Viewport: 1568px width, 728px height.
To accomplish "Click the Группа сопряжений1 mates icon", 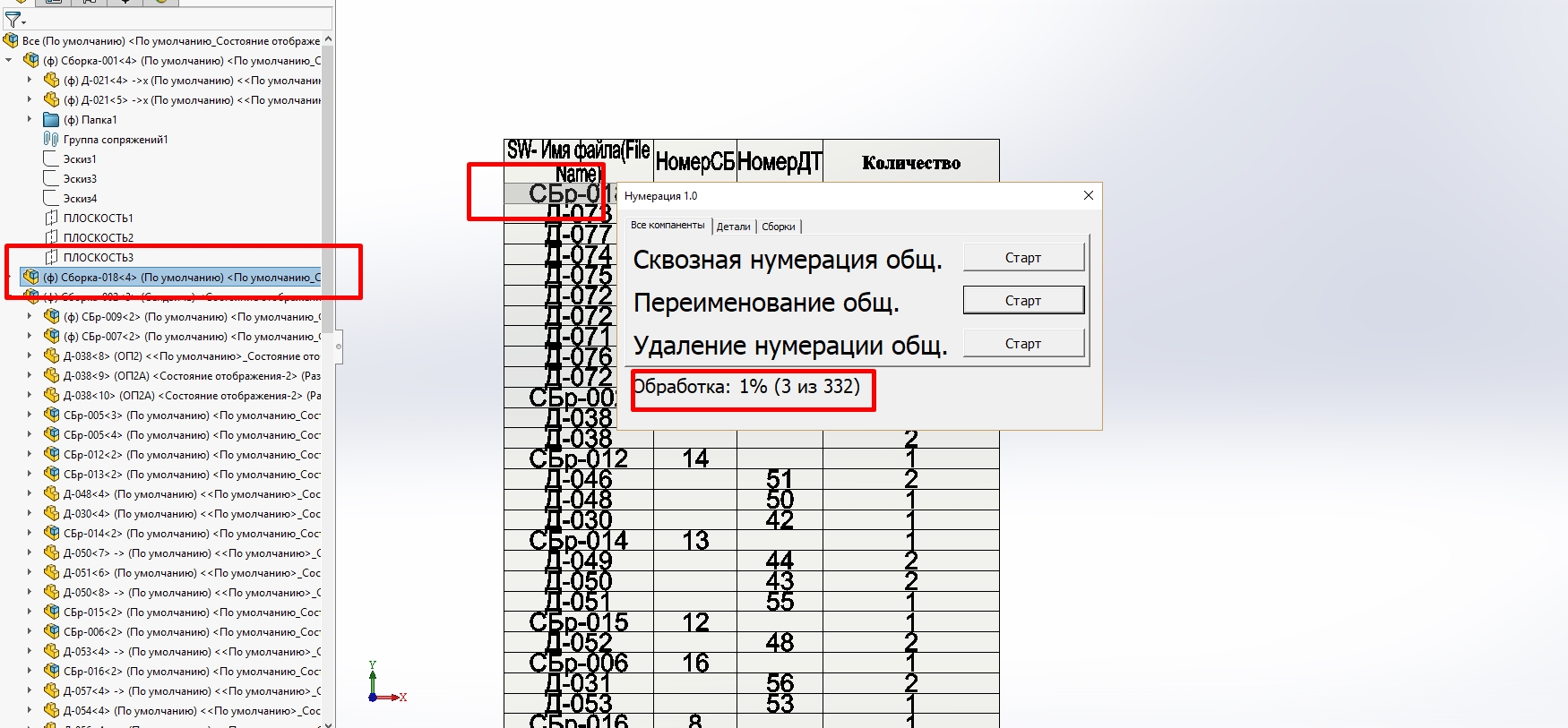I will pos(52,140).
